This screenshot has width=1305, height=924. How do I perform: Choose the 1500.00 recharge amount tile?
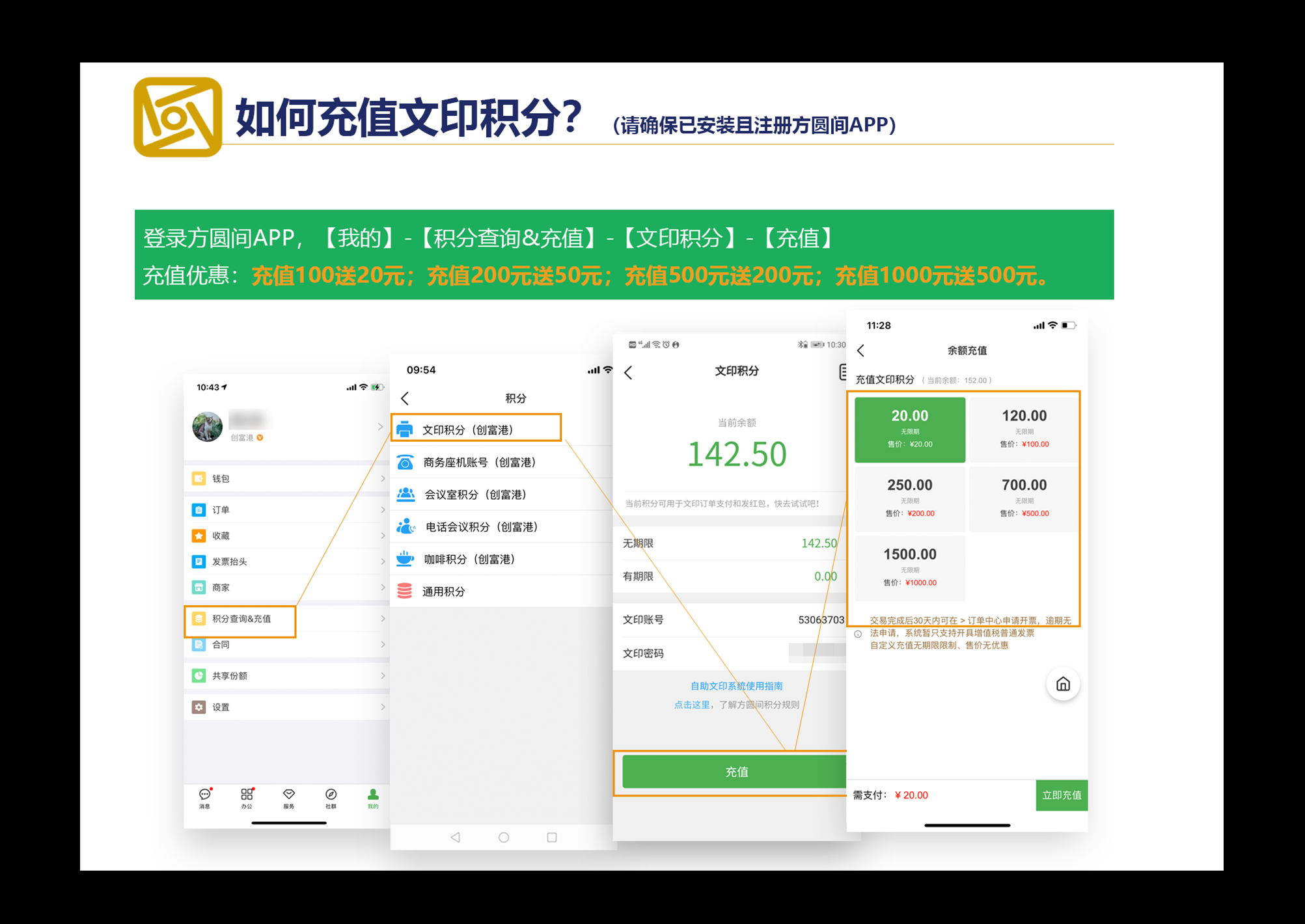[x=909, y=567]
